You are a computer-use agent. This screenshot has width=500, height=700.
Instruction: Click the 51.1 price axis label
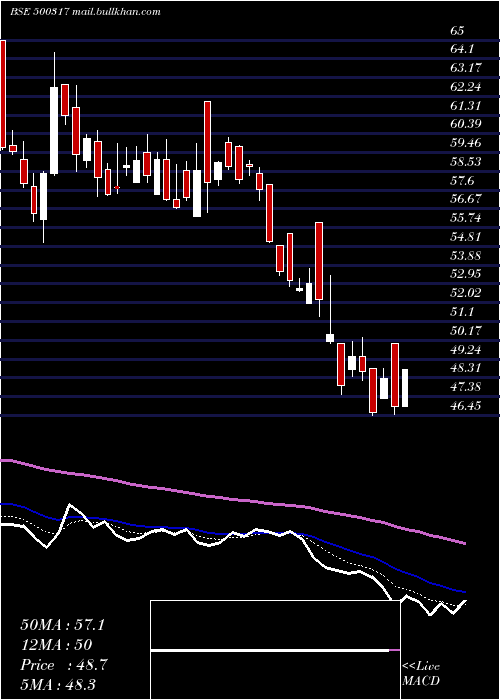point(462,312)
